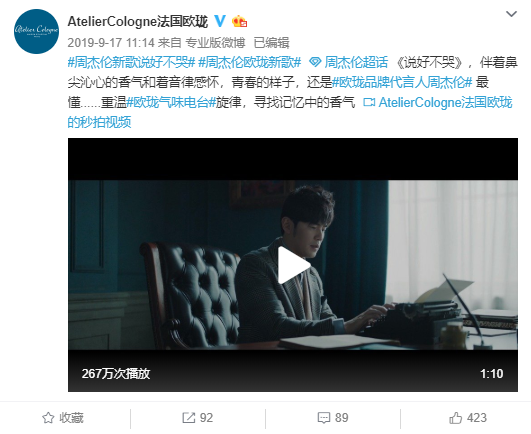The image size is (531, 434).
Task: Open Atelier Cologne profile avatar
Action: click(x=37, y=31)
